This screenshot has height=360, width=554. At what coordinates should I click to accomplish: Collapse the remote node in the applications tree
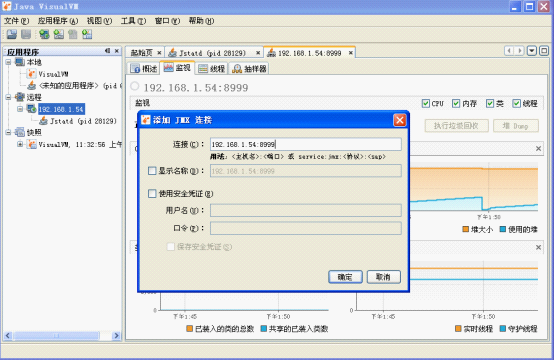pyautogui.click(x=8, y=97)
